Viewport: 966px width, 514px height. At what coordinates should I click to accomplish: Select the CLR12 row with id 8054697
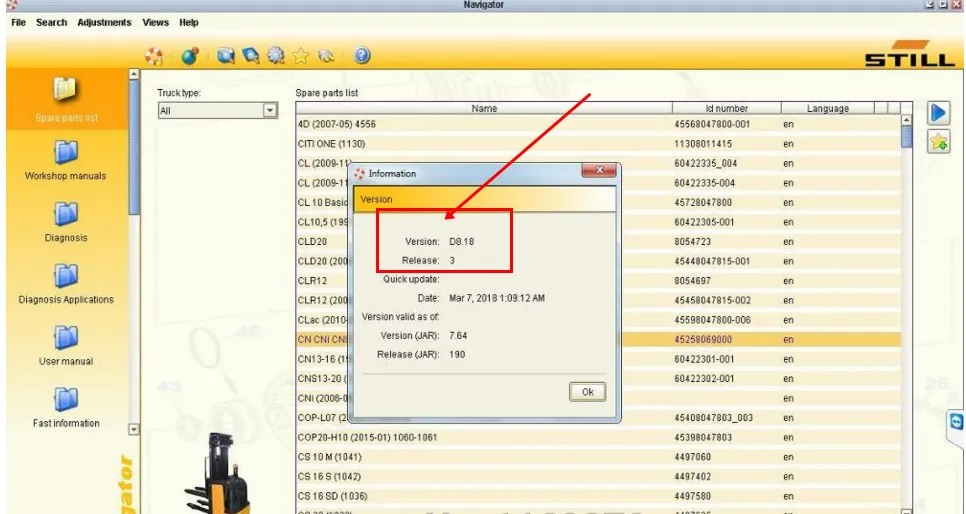click(598, 280)
